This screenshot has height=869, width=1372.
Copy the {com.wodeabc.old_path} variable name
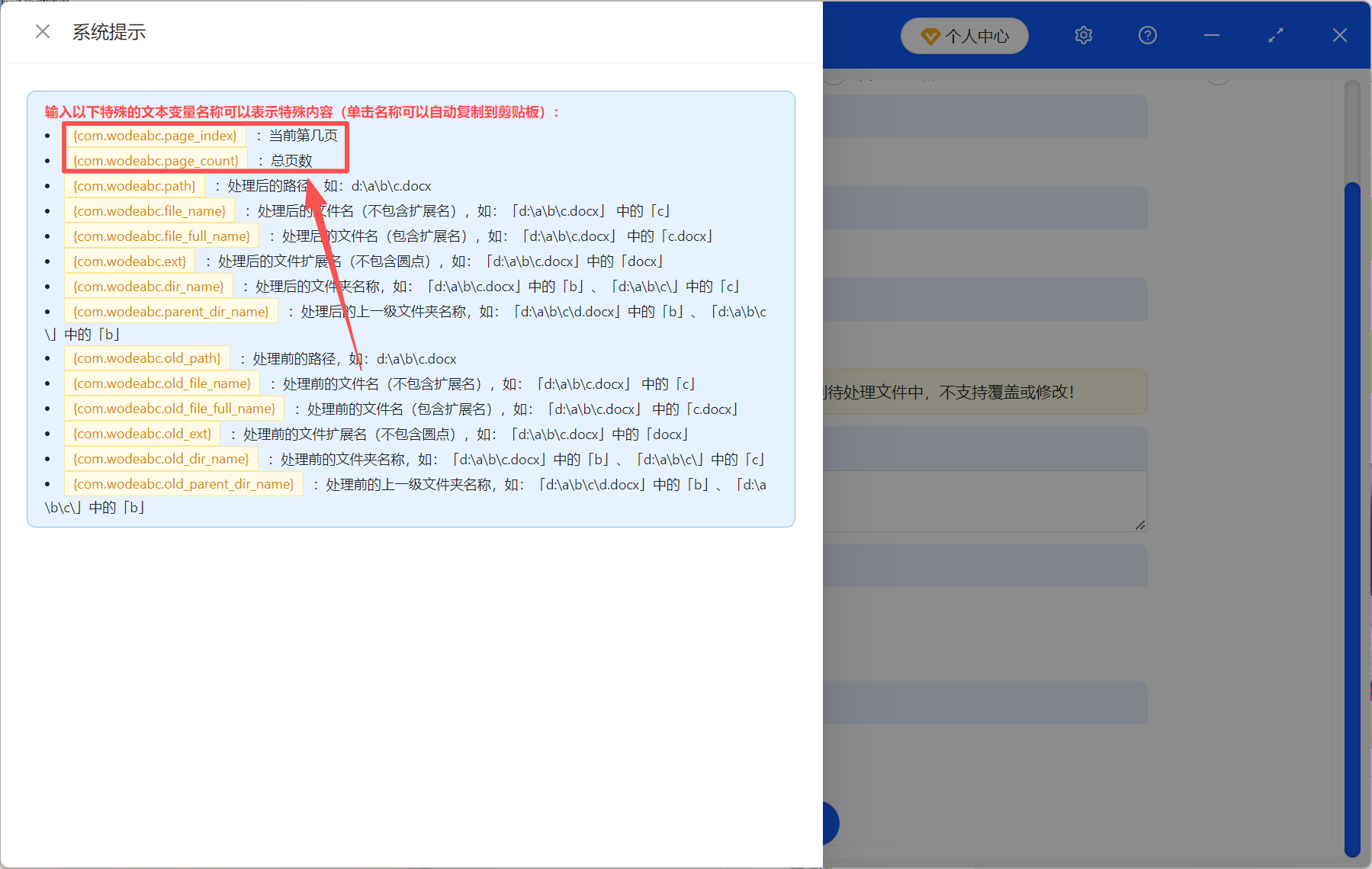point(146,358)
